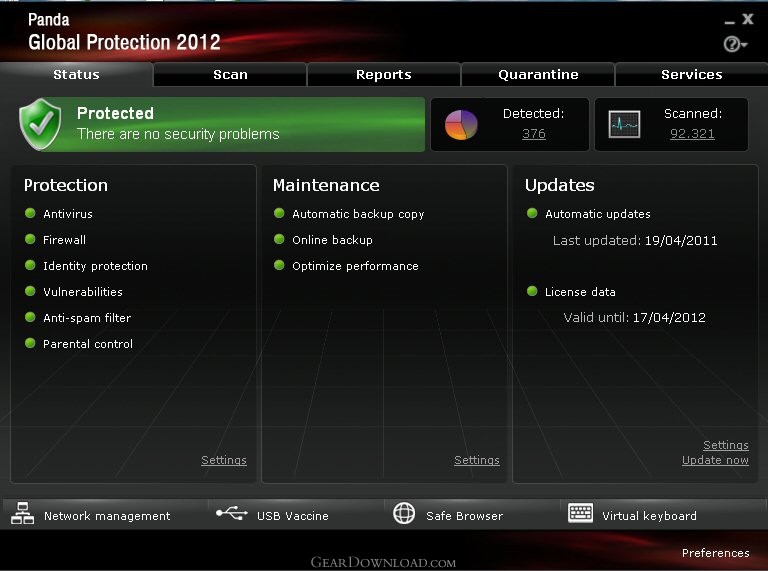This screenshot has height=571, width=768.
Task: Click the Online backup status dot
Action: tap(279, 239)
